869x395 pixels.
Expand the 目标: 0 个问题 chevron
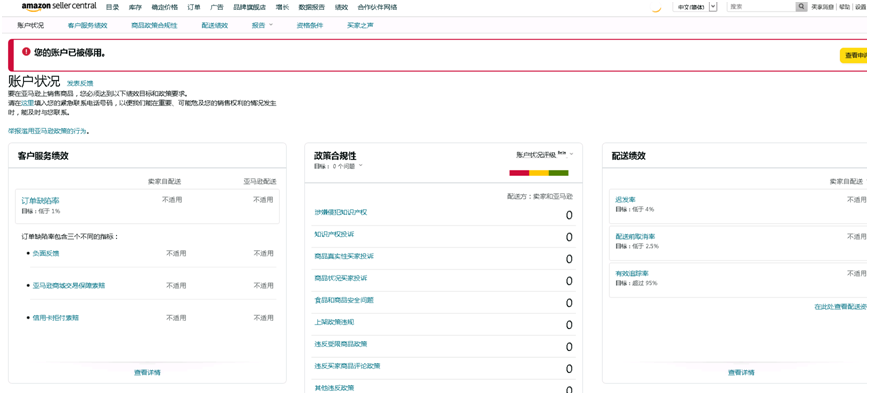361,166
